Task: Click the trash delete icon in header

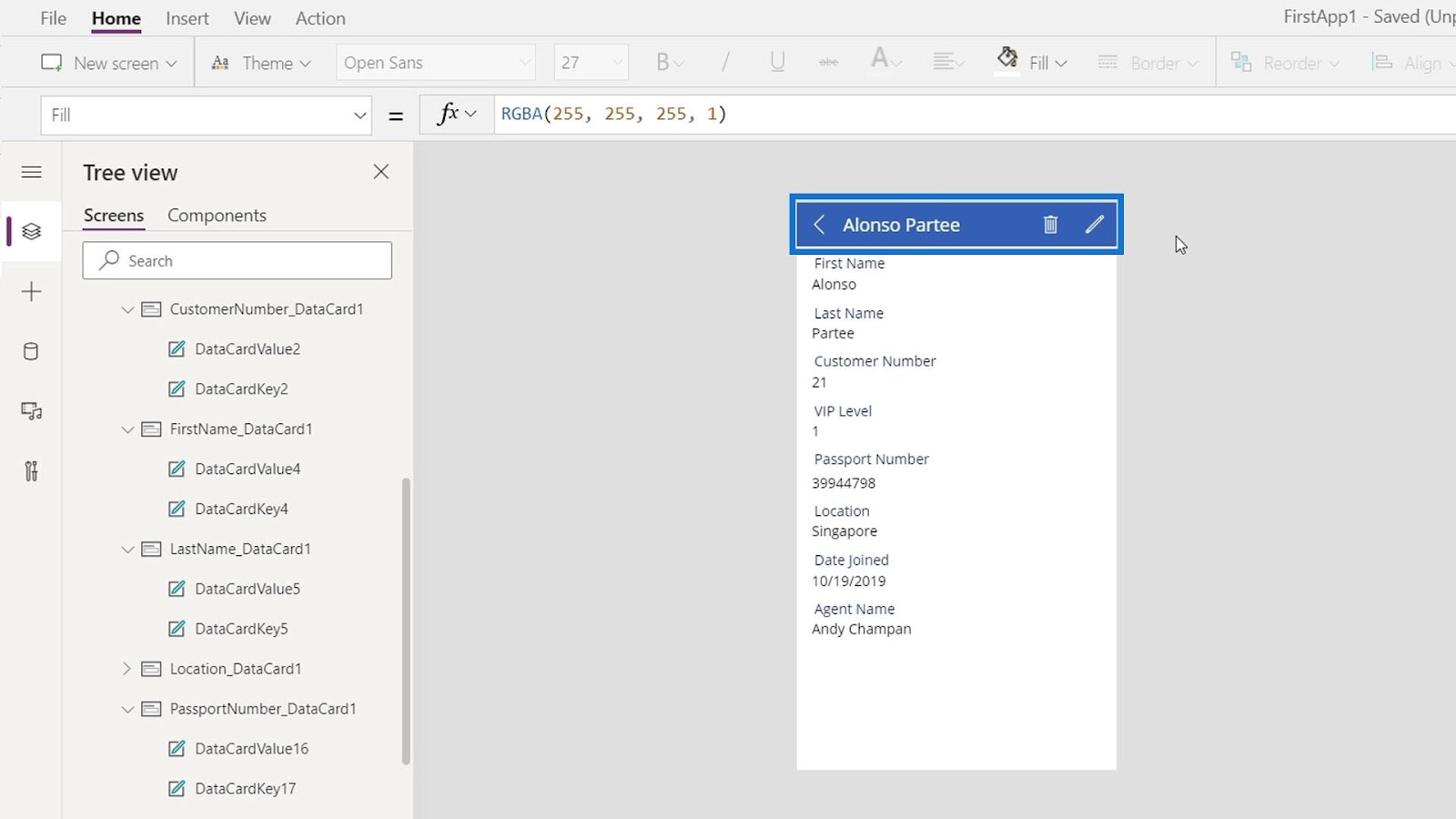Action: [1050, 225]
